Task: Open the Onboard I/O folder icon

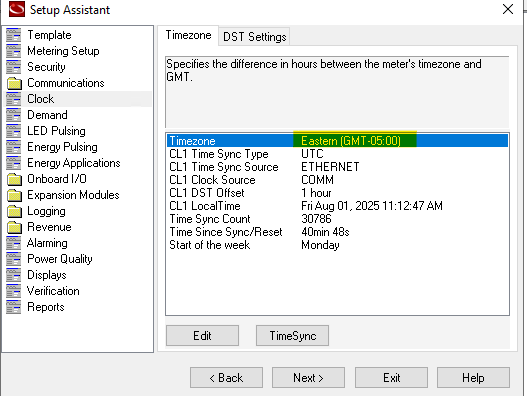Action: tap(14, 179)
